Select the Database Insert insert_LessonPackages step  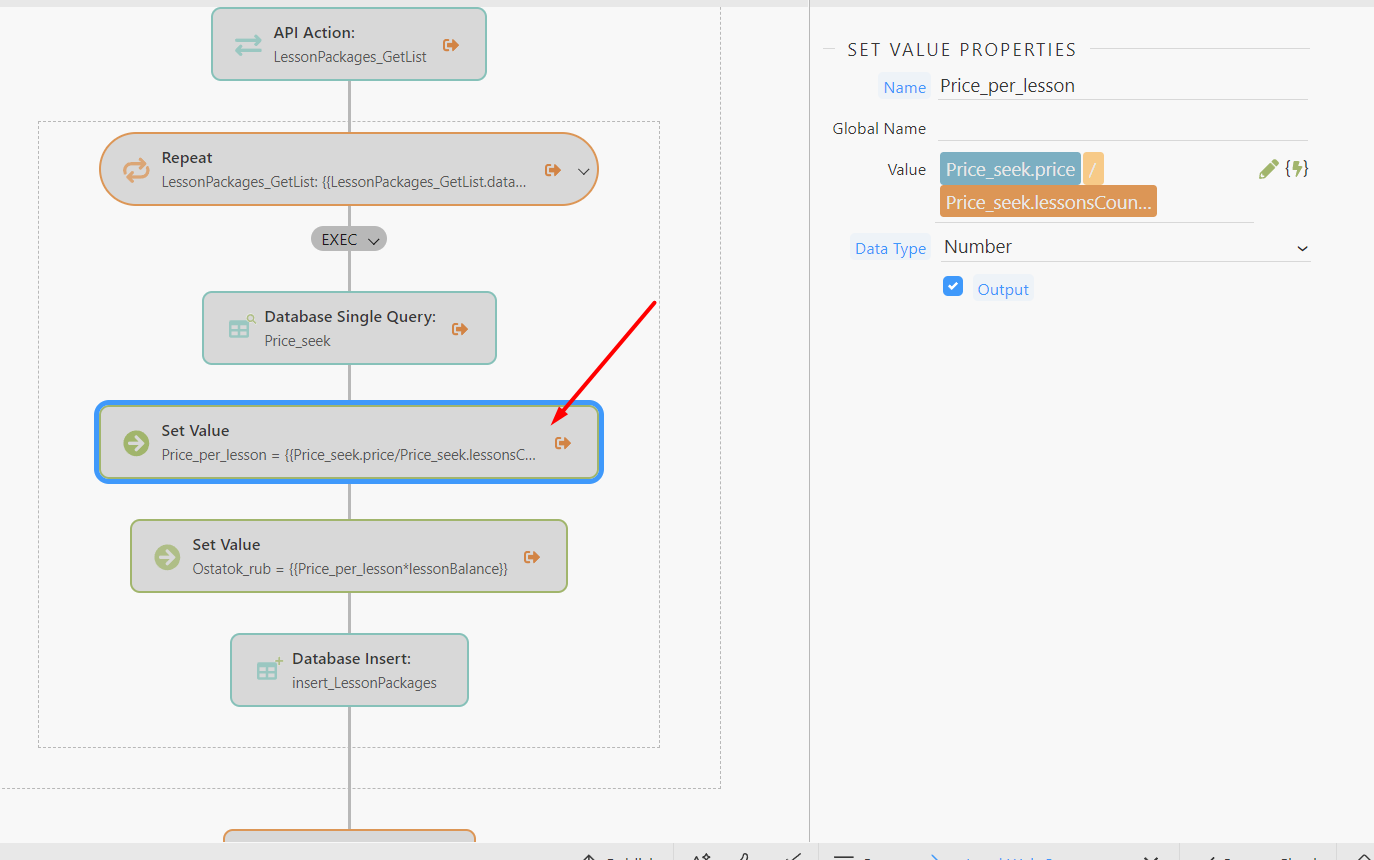pyautogui.click(x=349, y=670)
